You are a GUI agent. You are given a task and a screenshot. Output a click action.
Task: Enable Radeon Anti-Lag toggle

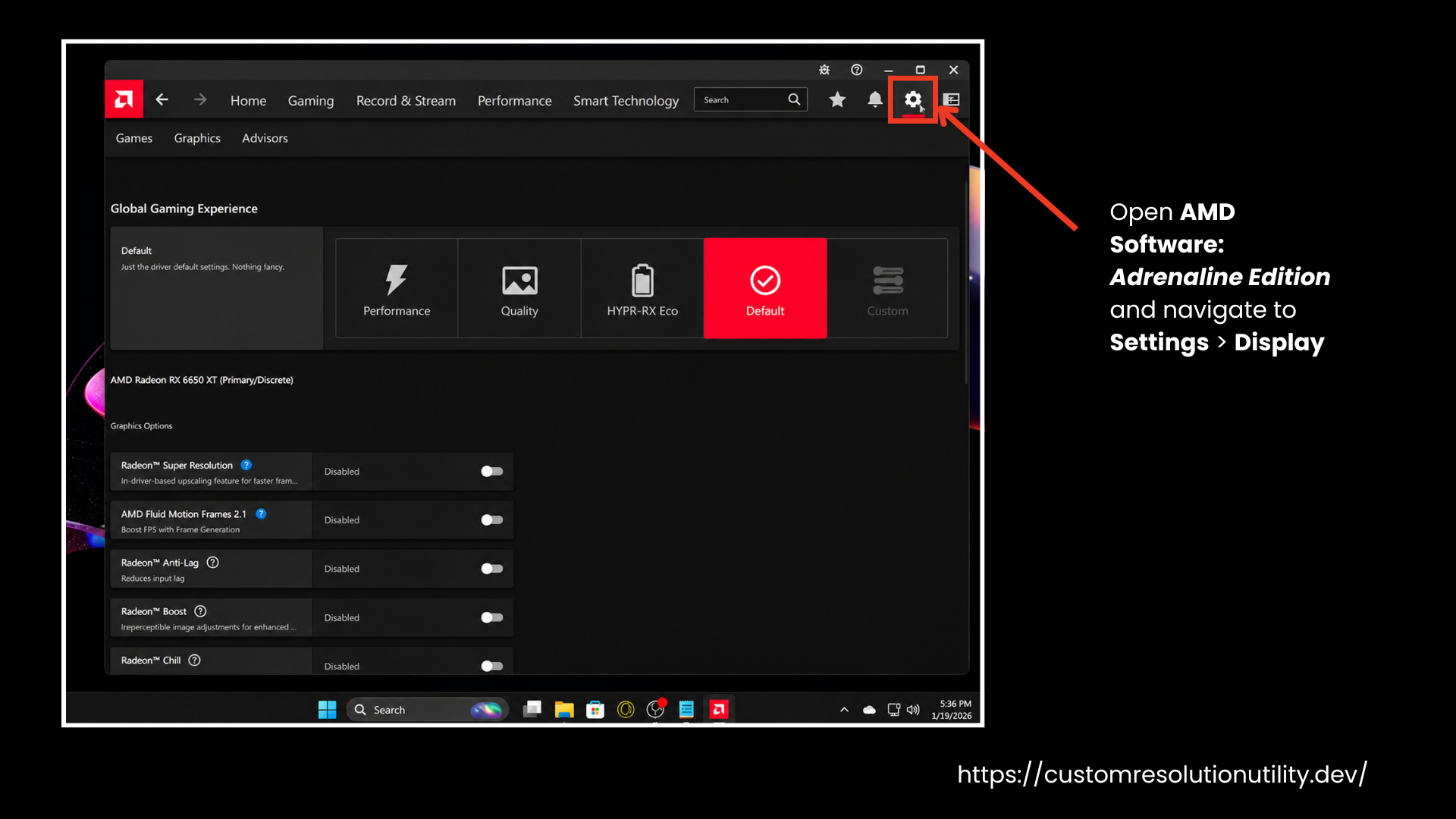[492, 569]
